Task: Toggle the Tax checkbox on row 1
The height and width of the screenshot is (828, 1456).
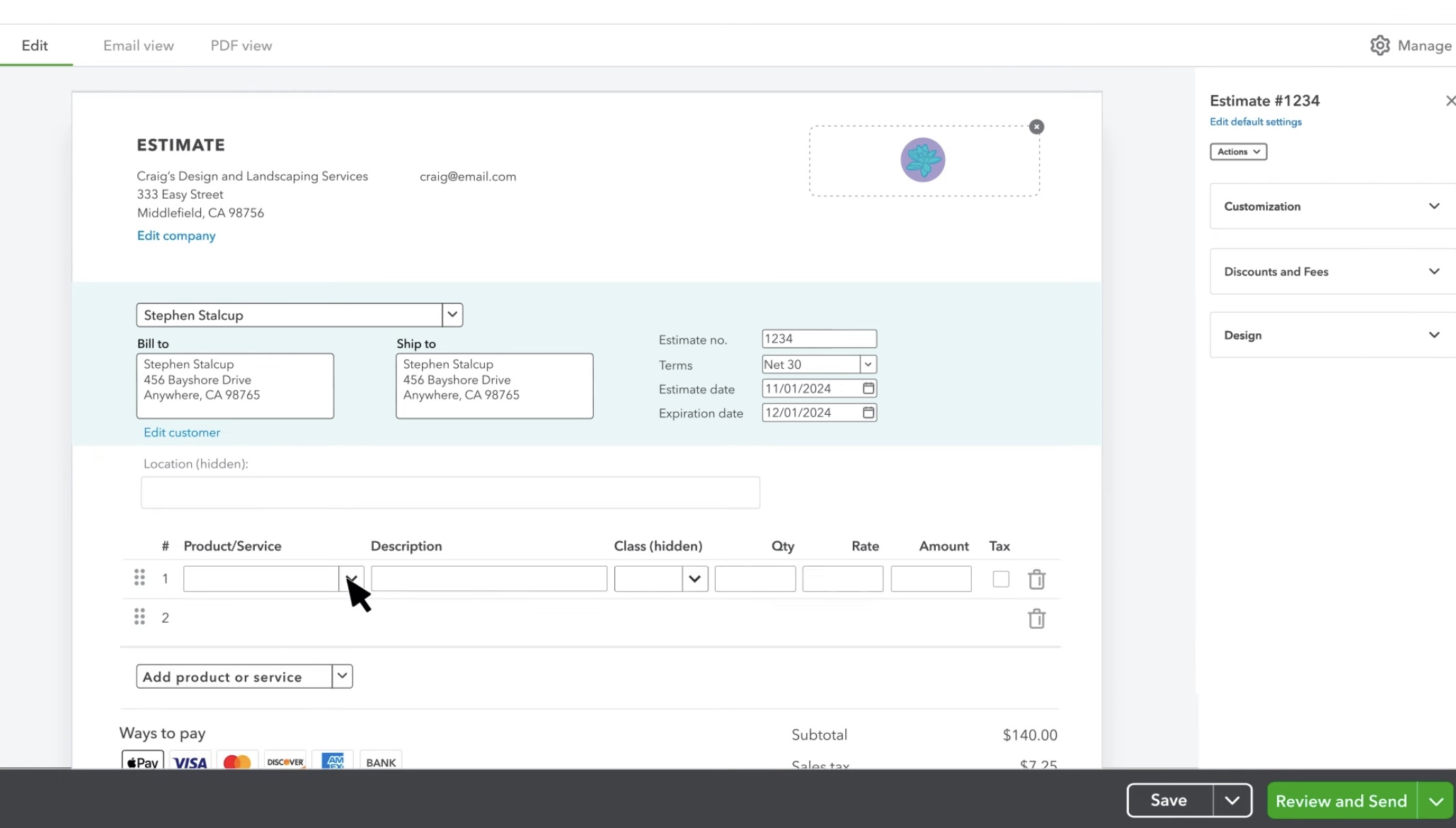Action: coord(1000,579)
